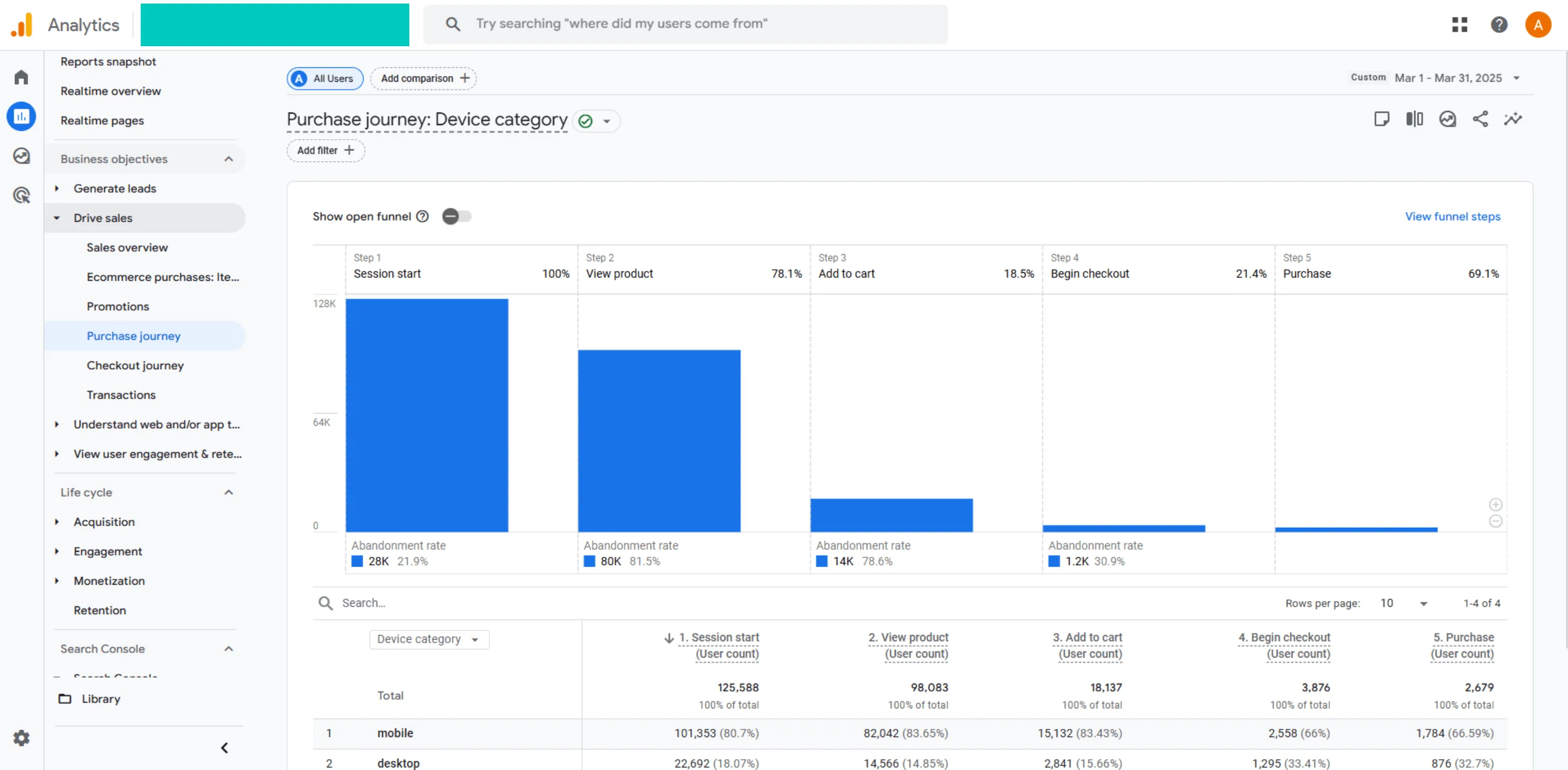Zoom in on the funnel chart
Screen dimensions: 1568x770
click(x=1496, y=505)
